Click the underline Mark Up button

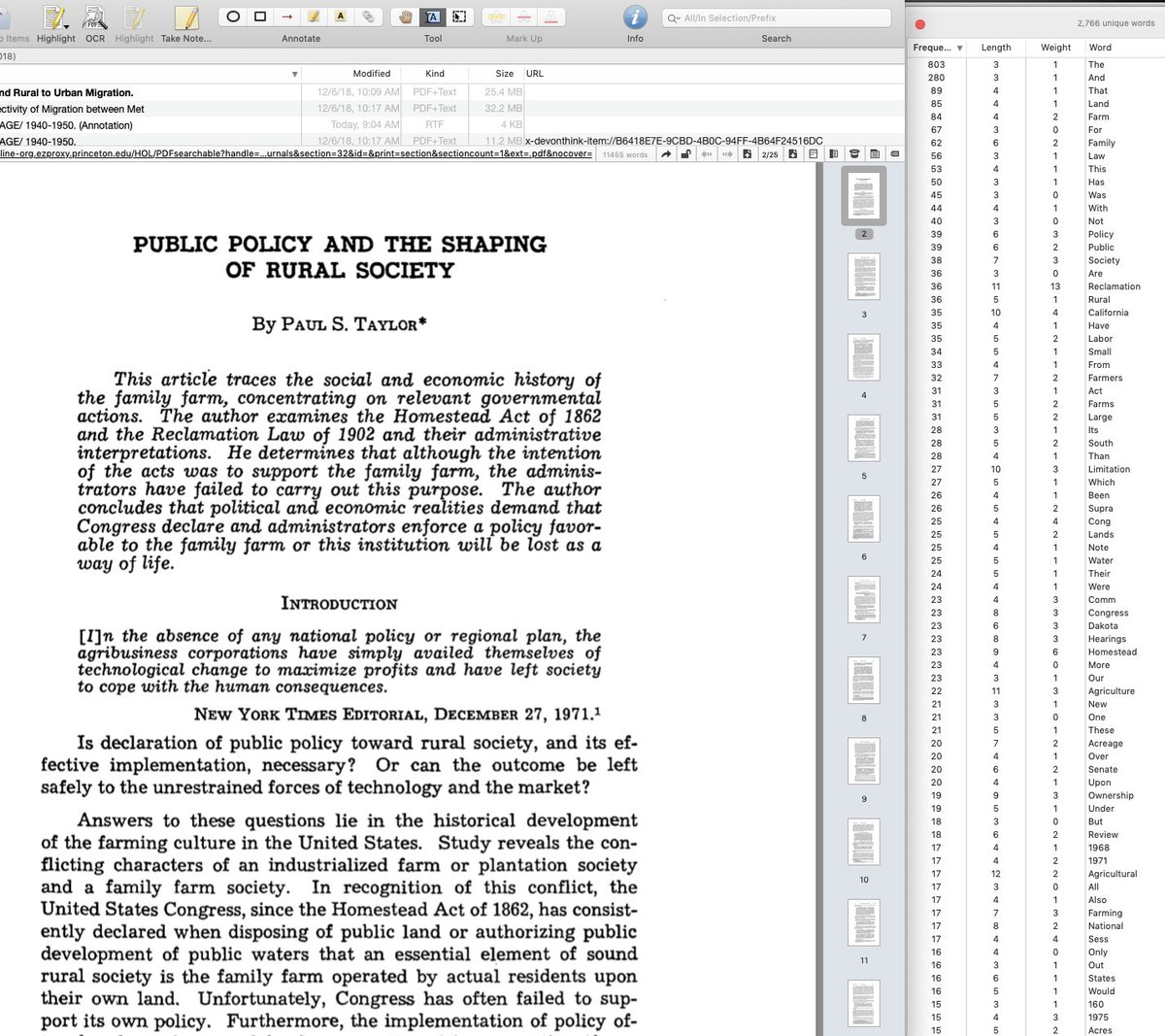pos(551,17)
